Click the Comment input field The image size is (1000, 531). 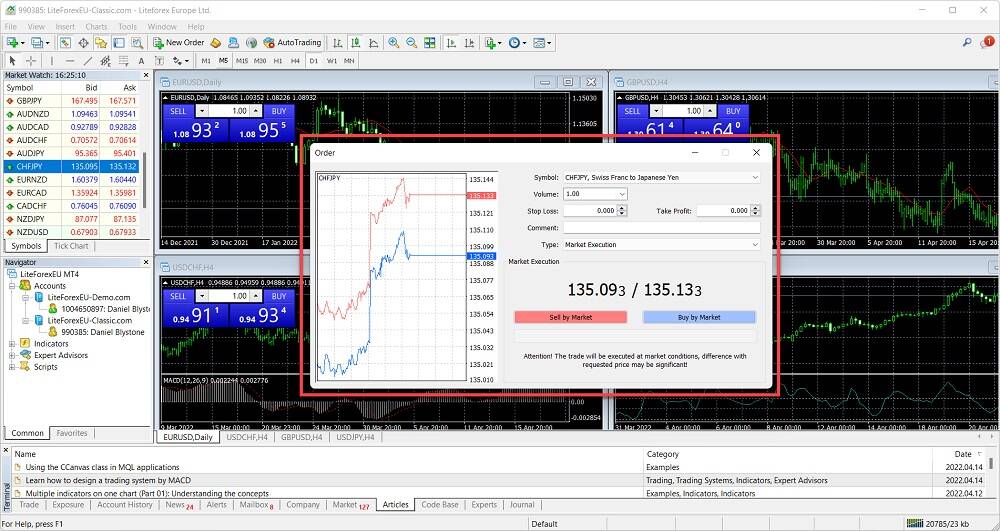662,228
